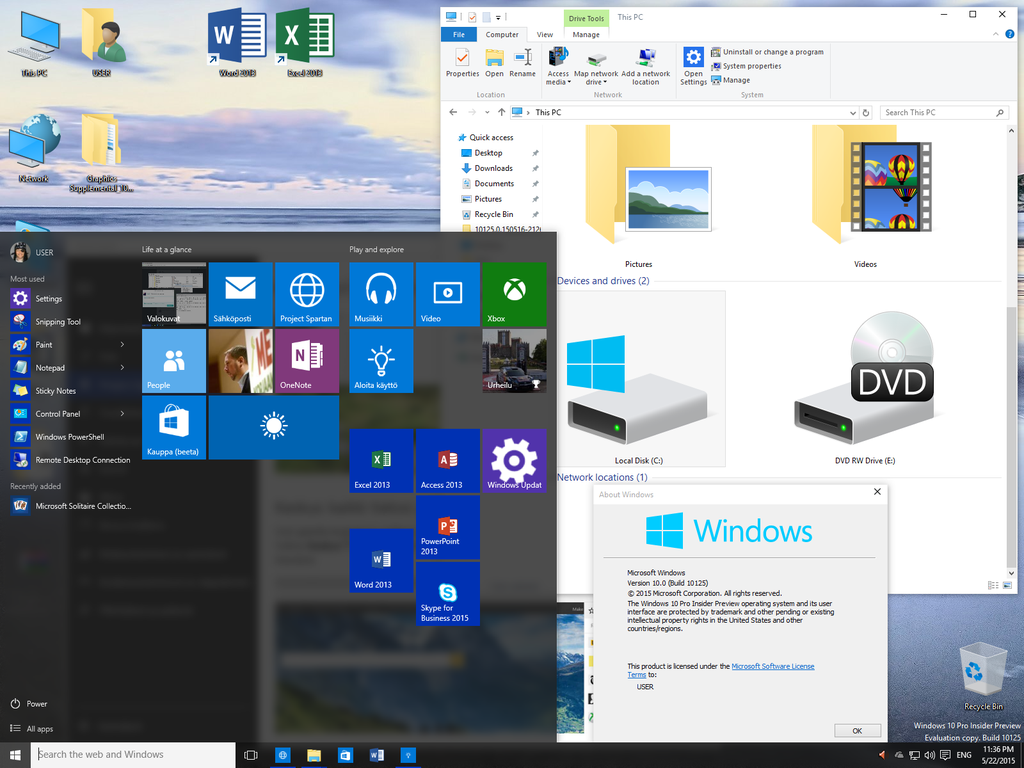1024x768 pixels.
Task: Open the File tab in Explorer
Action: pos(458,35)
